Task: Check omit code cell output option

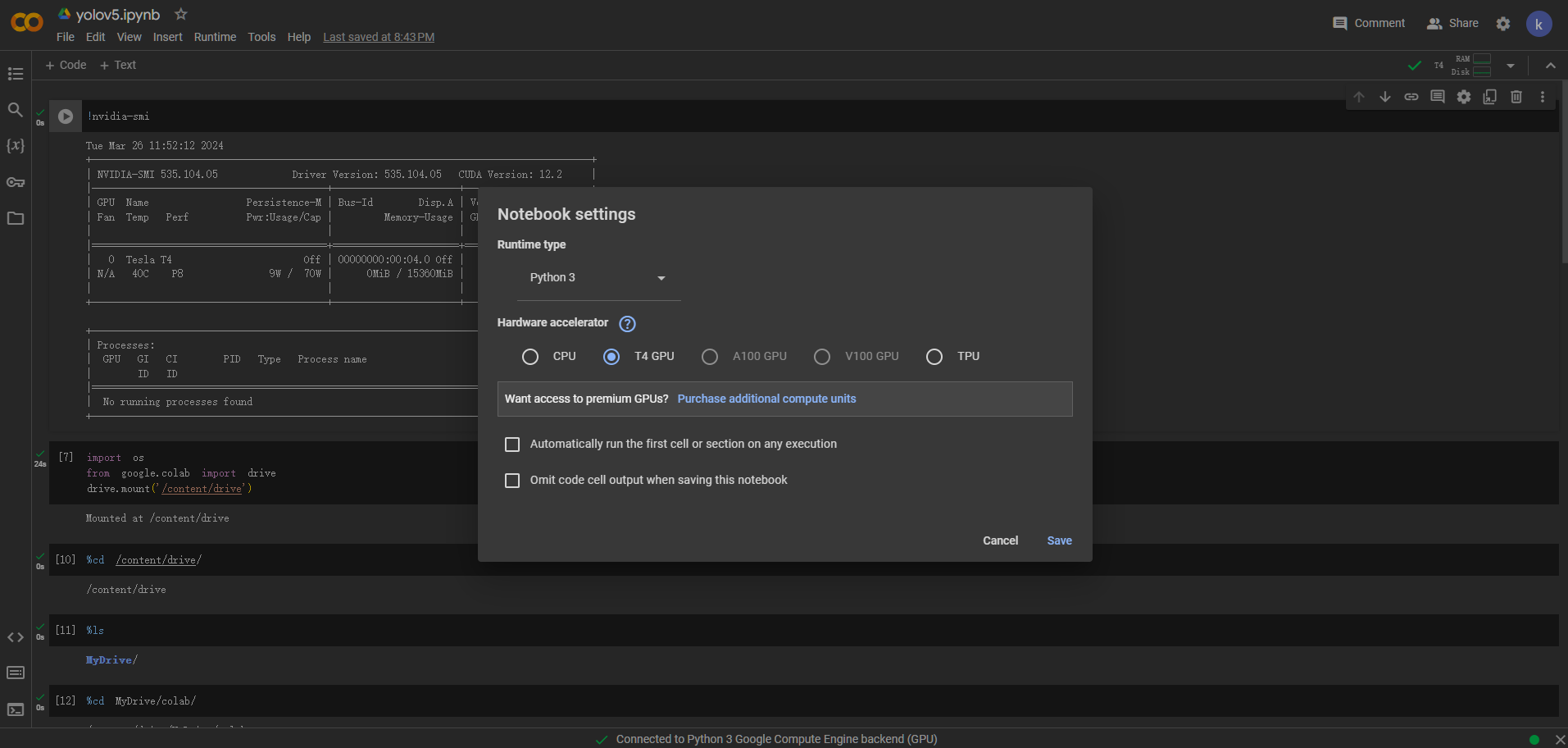Action: (512, 481)
